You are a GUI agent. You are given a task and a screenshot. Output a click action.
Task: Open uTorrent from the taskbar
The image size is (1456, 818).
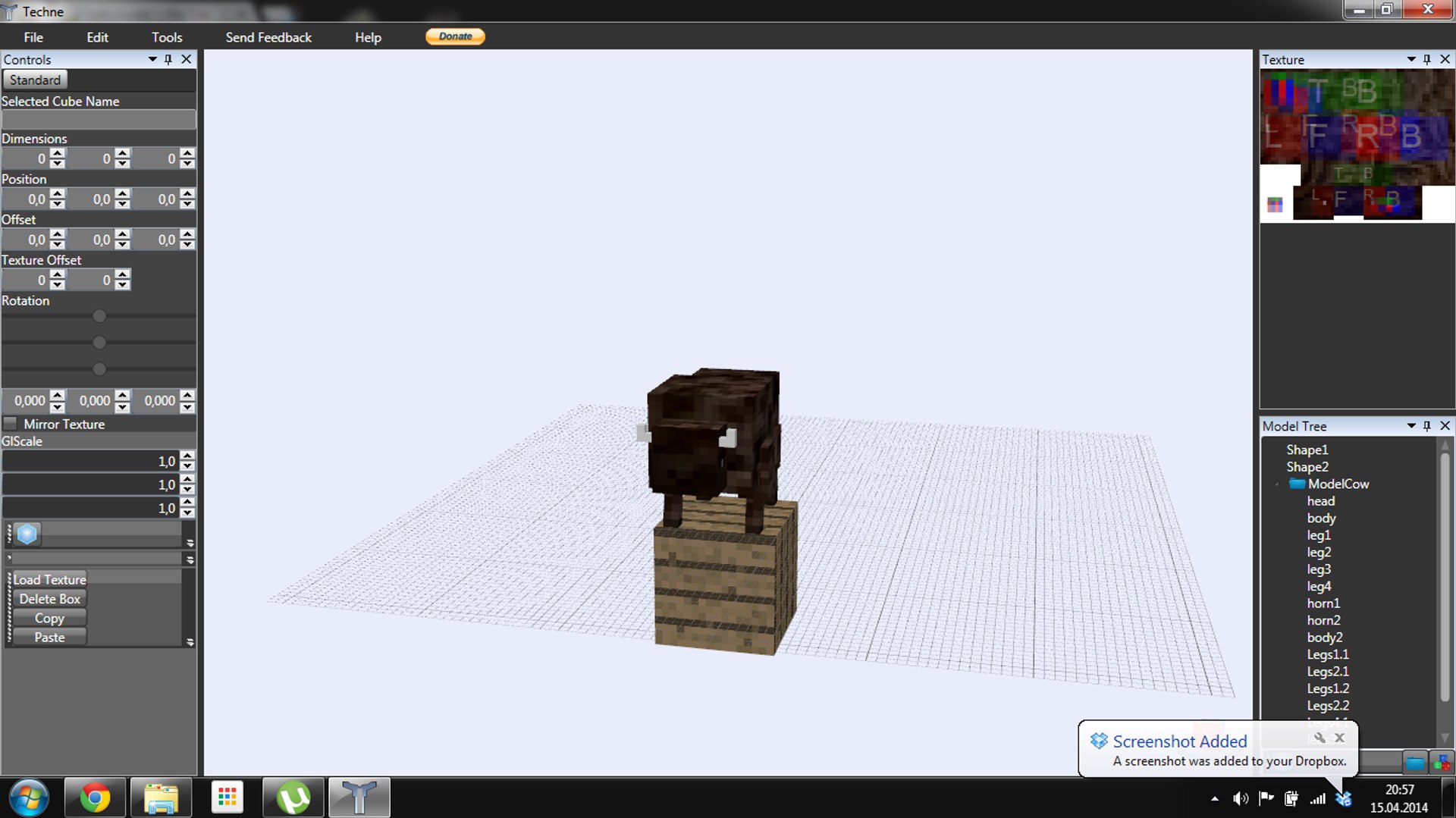293,798
